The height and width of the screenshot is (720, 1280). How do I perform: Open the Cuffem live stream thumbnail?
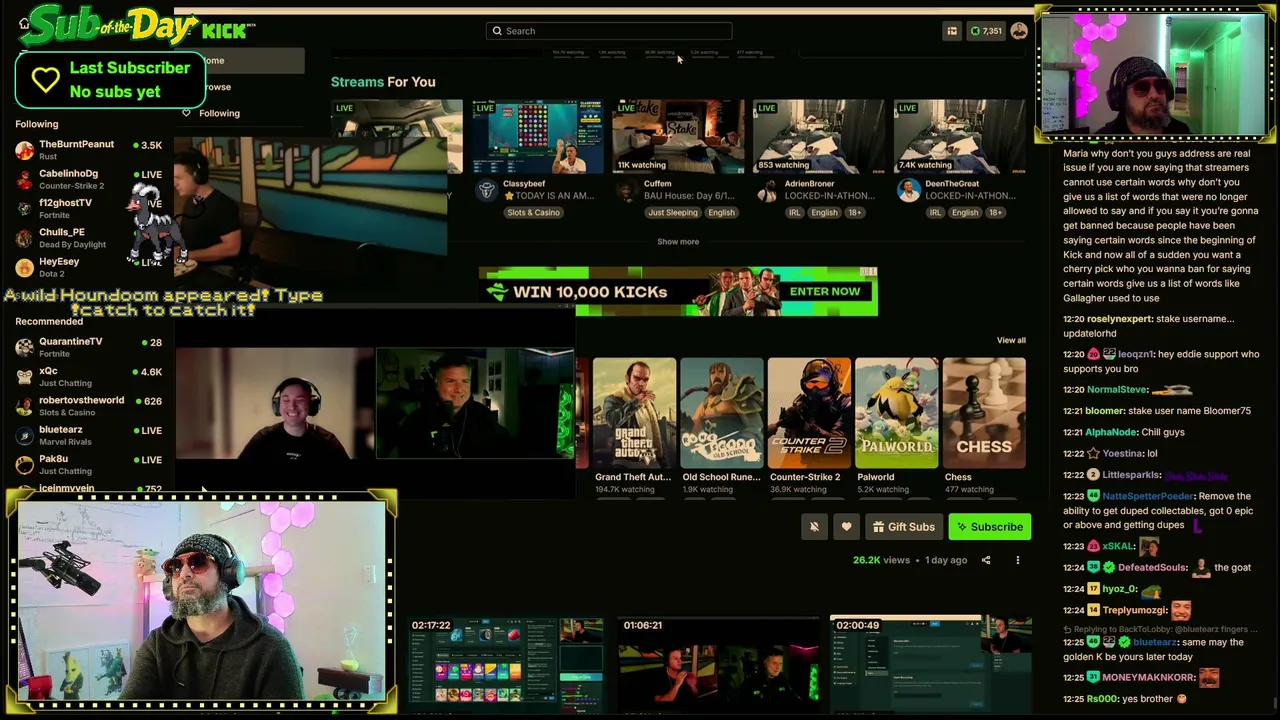click(678, 137)
